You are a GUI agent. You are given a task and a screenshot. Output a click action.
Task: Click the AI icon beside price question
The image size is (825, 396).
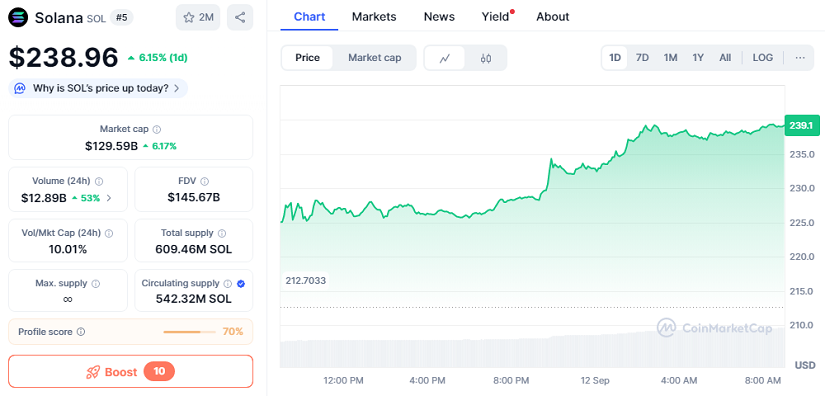coord(20,88)
